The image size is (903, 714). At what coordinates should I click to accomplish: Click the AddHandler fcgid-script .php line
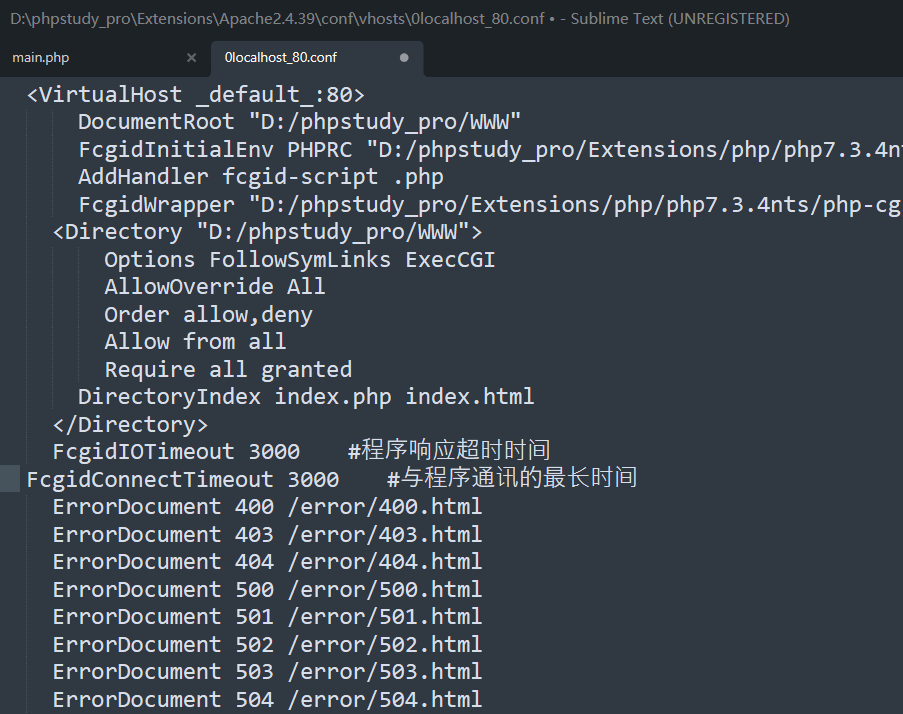tap(261, 177)
